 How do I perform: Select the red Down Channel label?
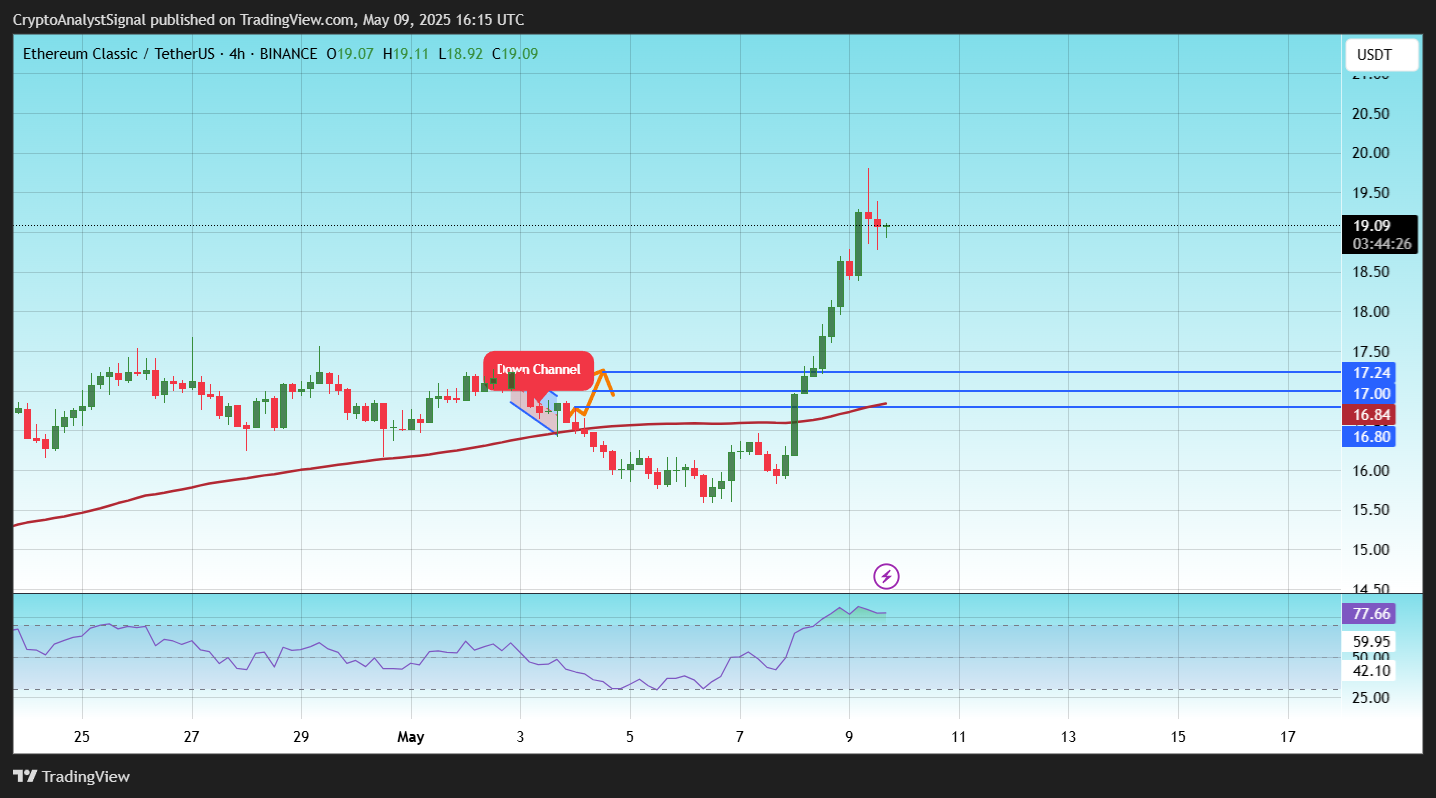point(539,370)
